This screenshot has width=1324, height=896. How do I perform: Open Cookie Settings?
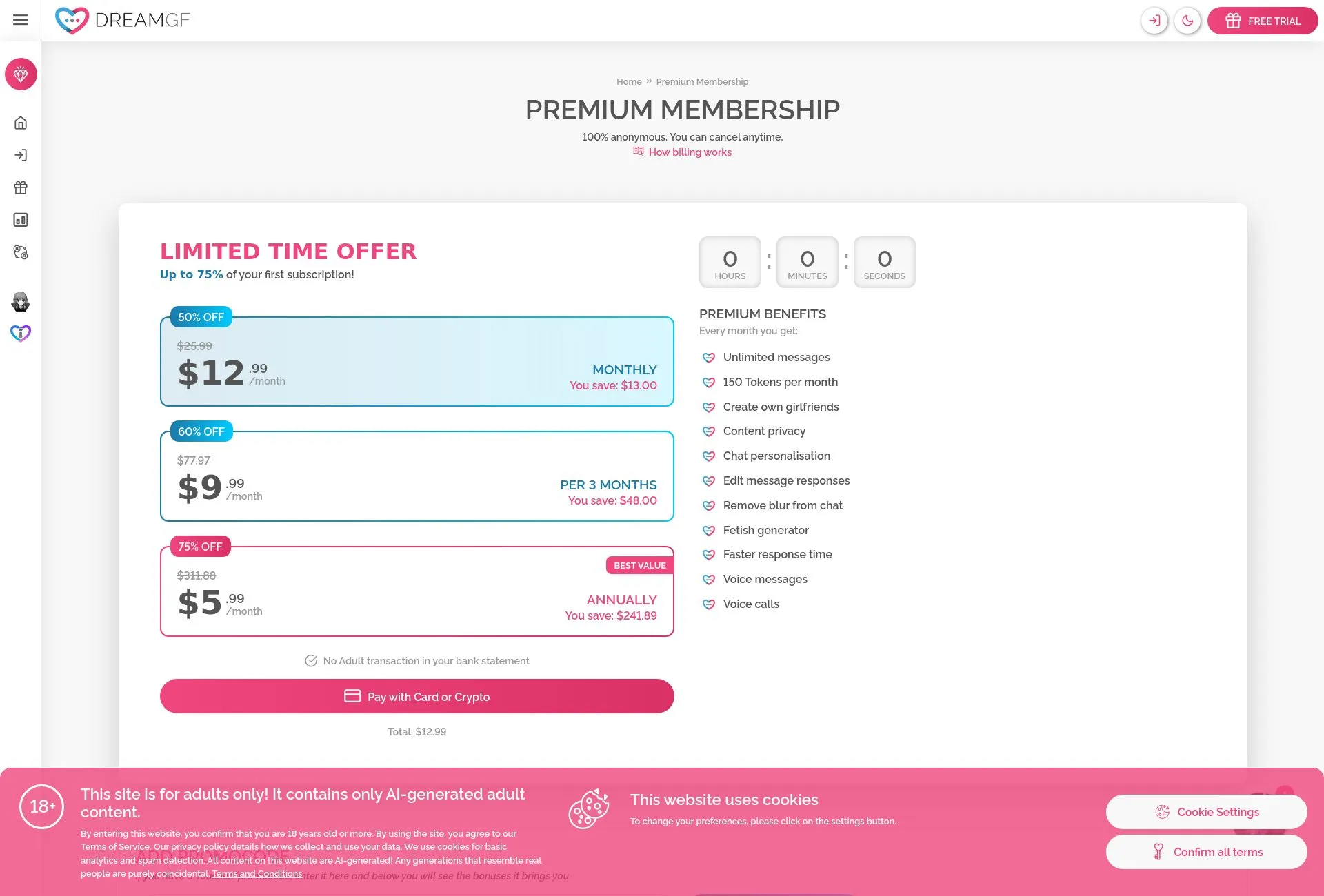pos(1206,812)
